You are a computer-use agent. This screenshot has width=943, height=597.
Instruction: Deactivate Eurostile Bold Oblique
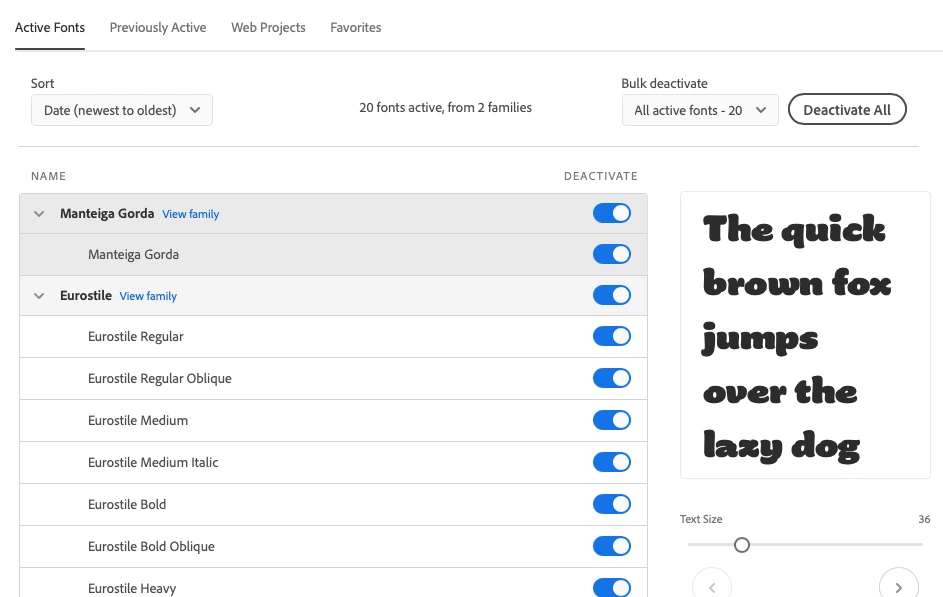612,546
